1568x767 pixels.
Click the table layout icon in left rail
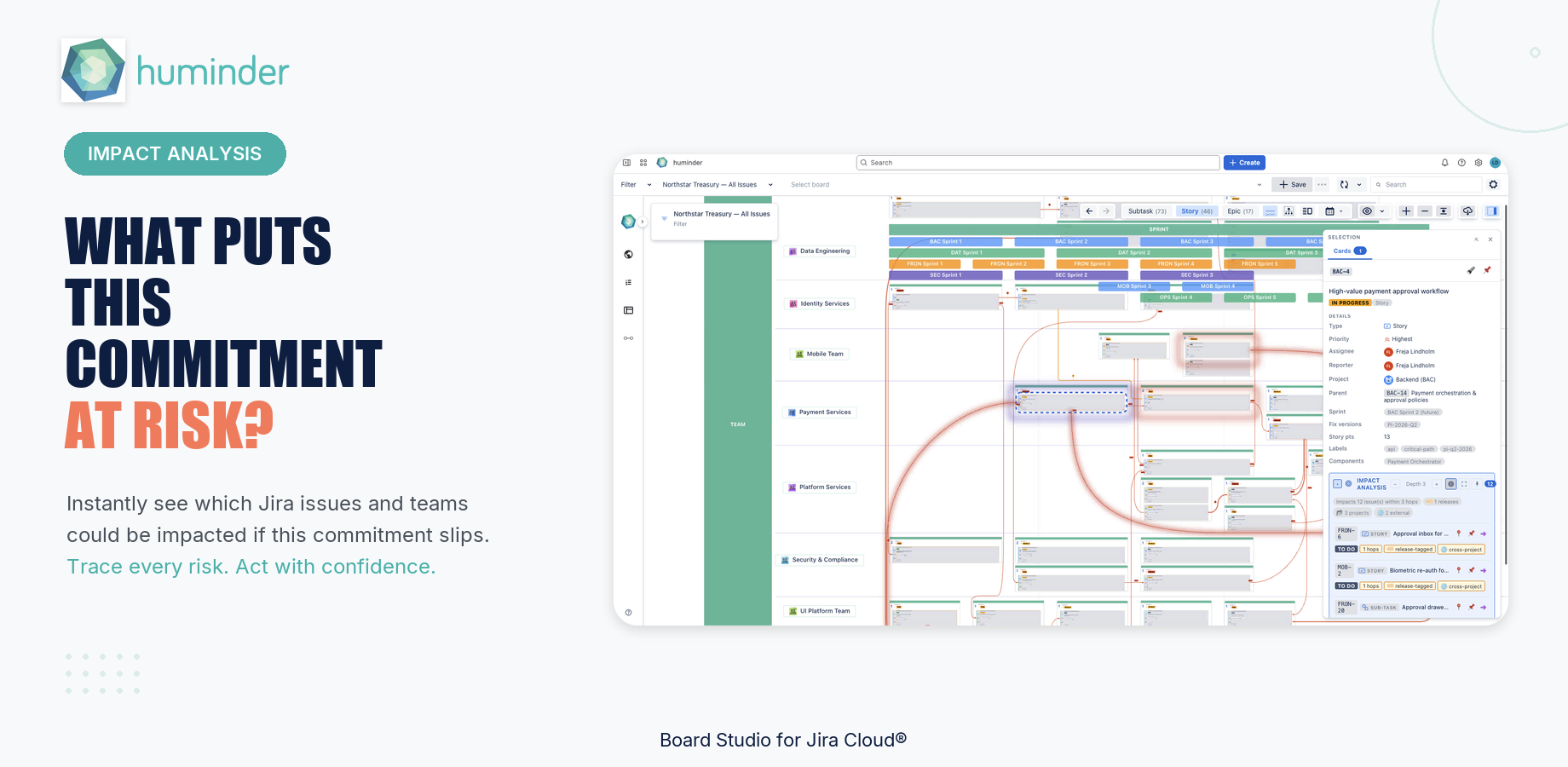[629, 310]
